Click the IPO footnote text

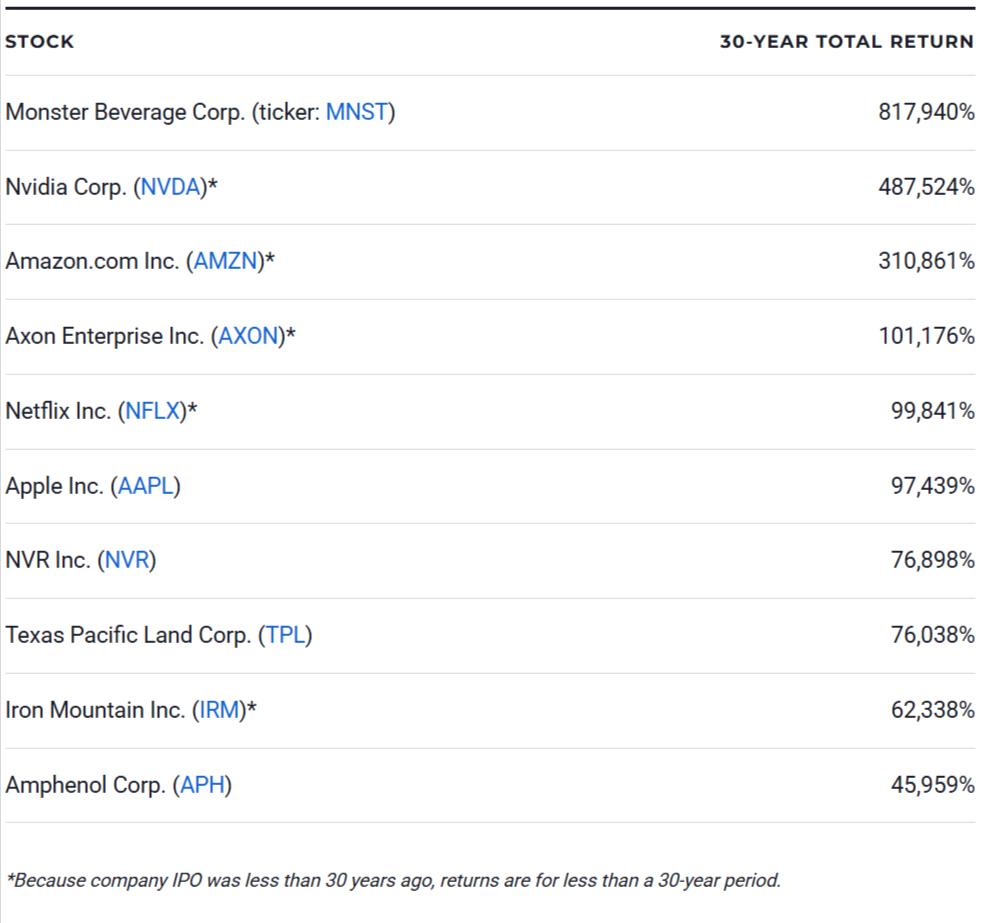click(395, 881)
